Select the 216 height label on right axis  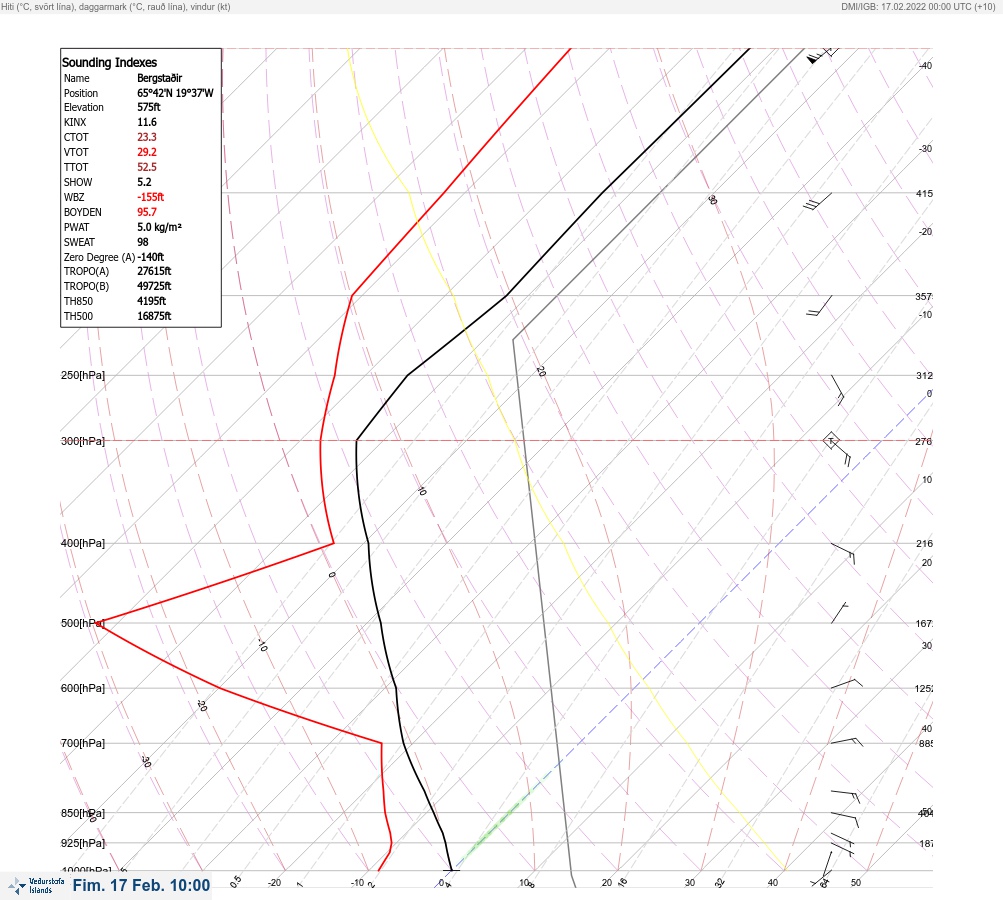click(x=924, y=544)
